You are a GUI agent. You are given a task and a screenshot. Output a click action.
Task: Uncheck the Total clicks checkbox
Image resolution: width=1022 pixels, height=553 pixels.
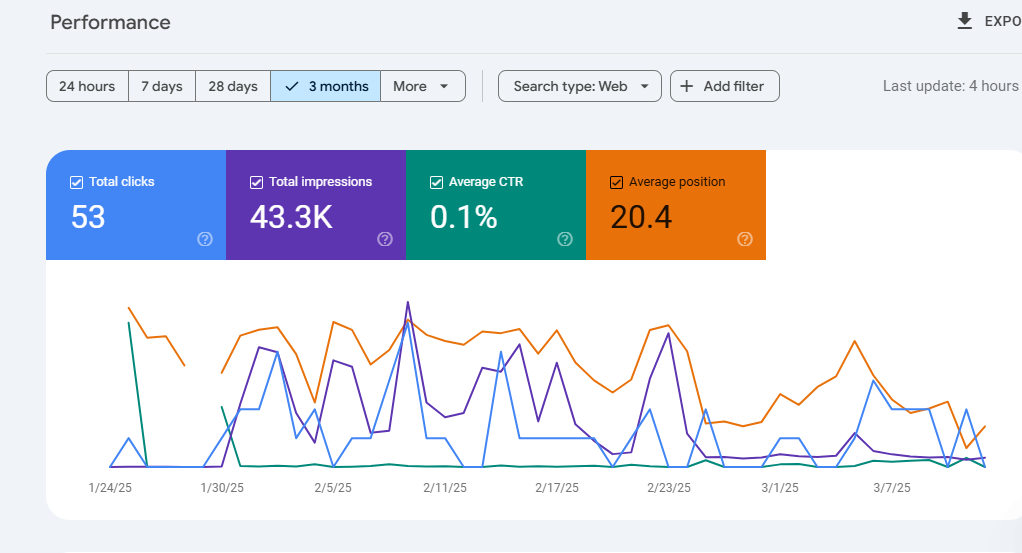[76, 183]
